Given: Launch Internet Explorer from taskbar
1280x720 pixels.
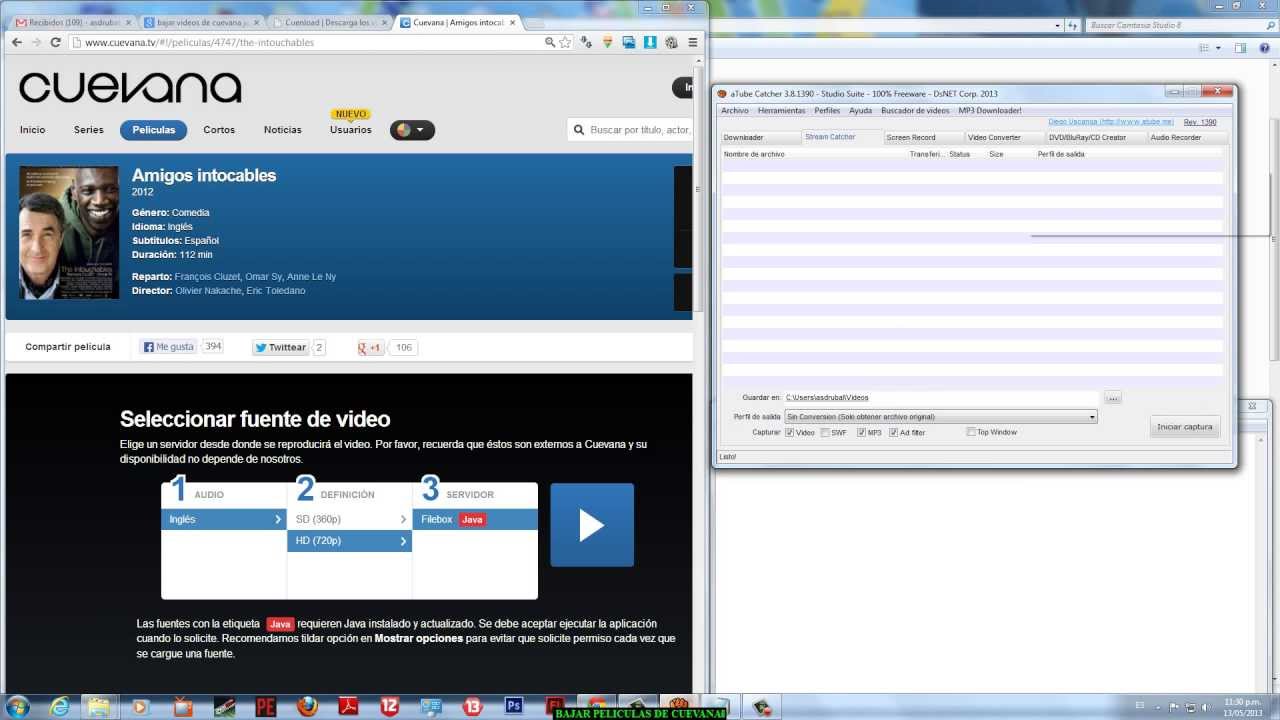Looking at the screenshot, I should point(60,706).
